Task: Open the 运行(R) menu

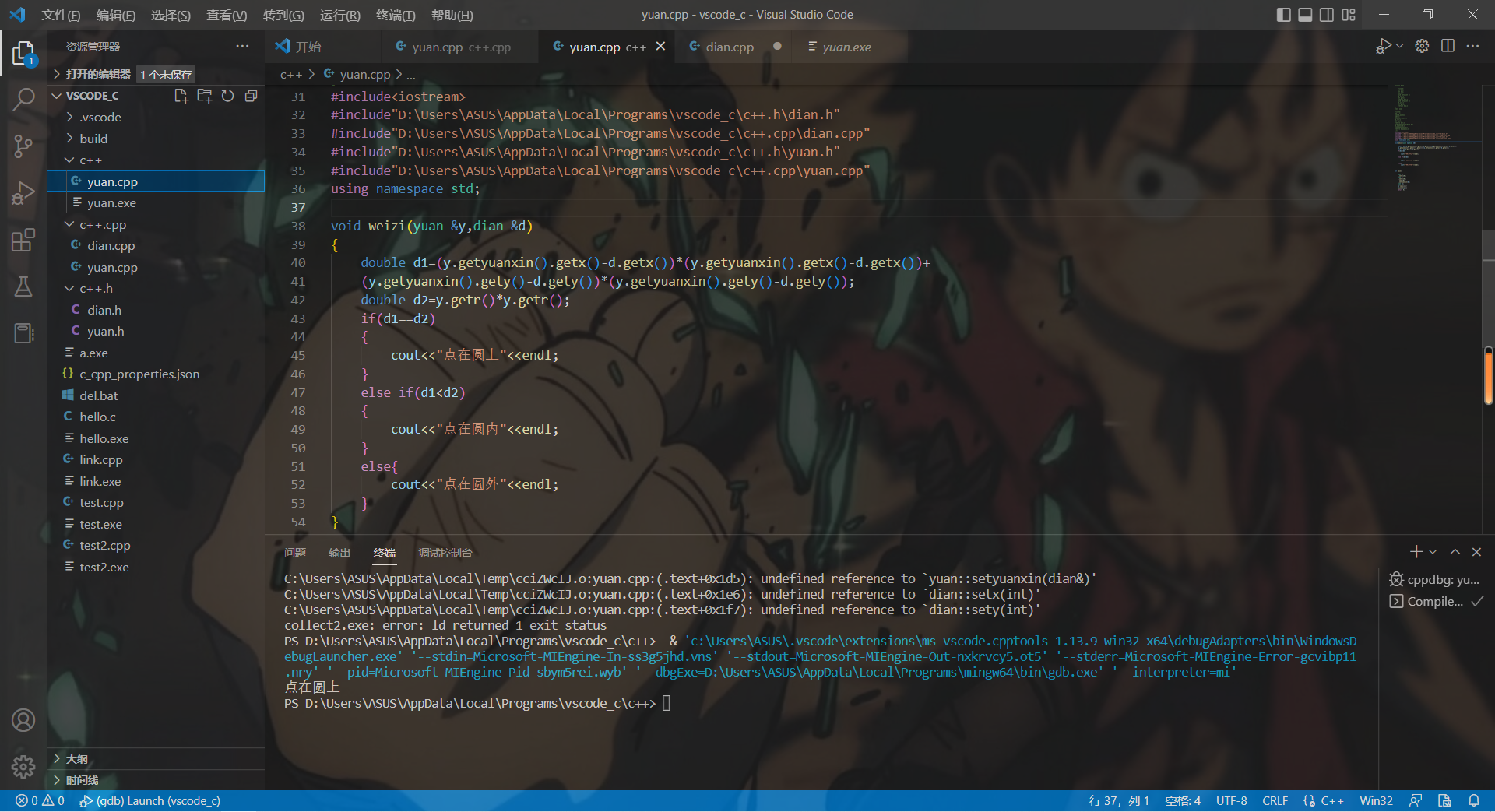Action: [339, 15]
